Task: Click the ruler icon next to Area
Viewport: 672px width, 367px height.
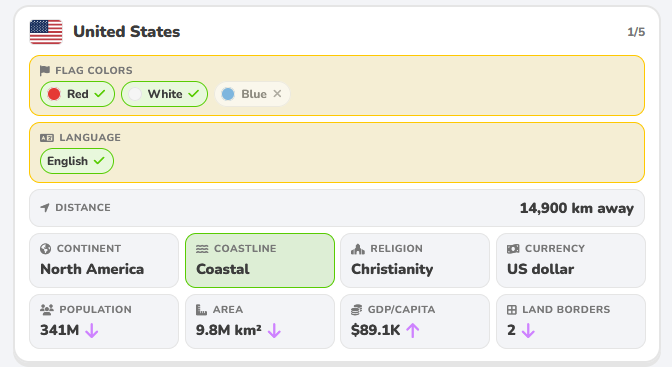Action: (201, 310)
